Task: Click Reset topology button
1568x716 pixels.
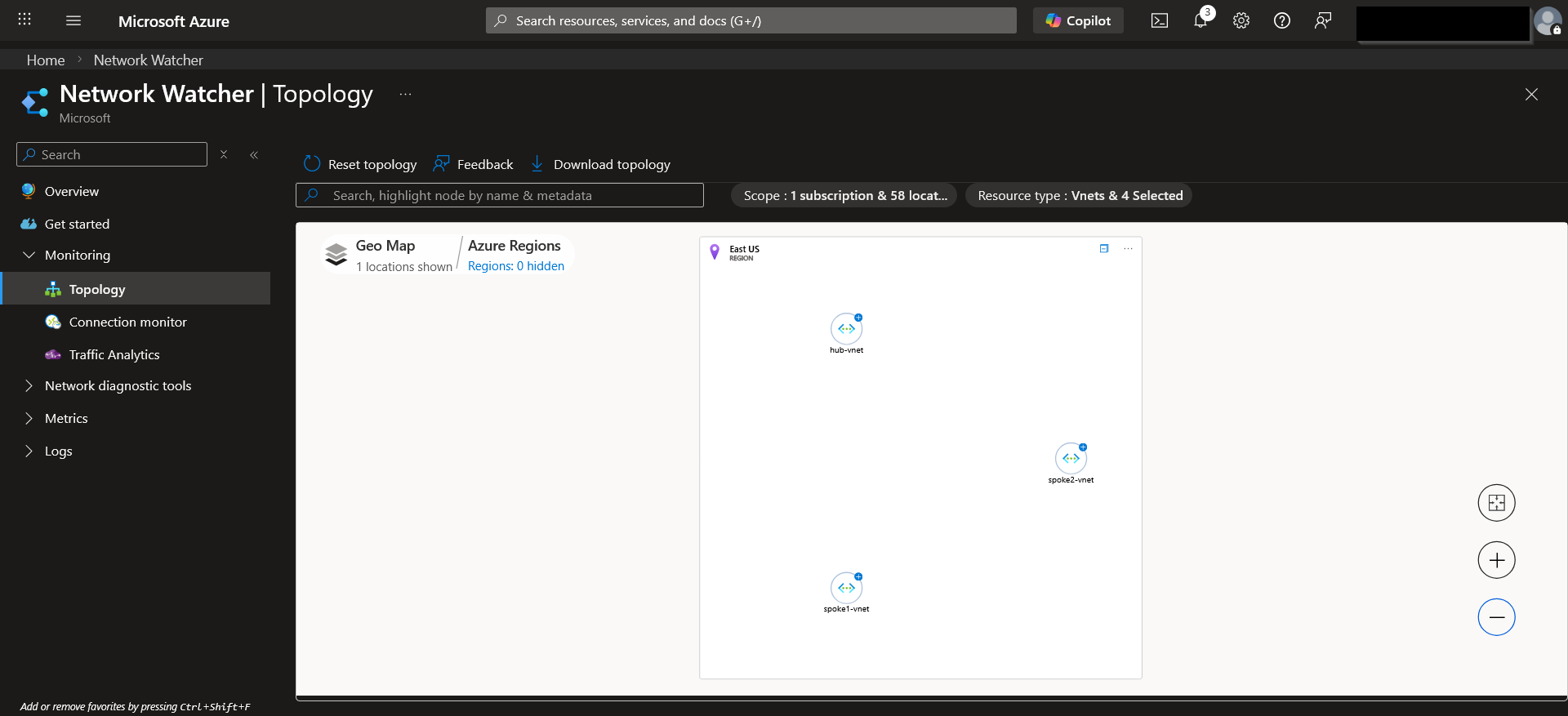Action: click(360, 164)
